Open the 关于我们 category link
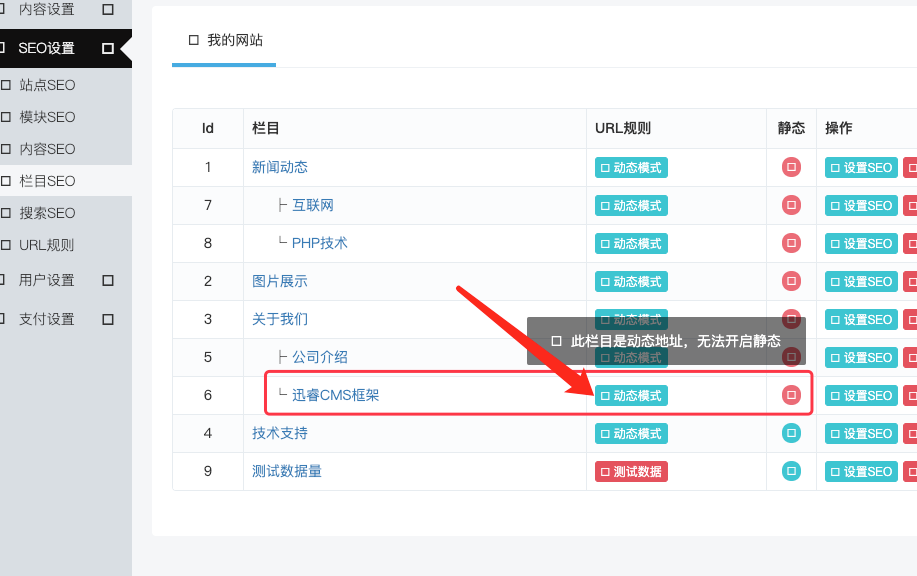The width and height of the screenshot is (917, 576). [x=280, y=319]
